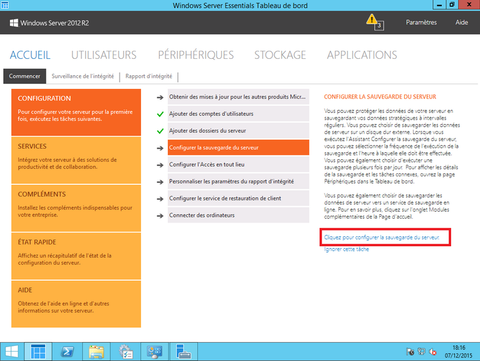Select task Ajouter des dossiers du serveur

click(x=238, y=131)
